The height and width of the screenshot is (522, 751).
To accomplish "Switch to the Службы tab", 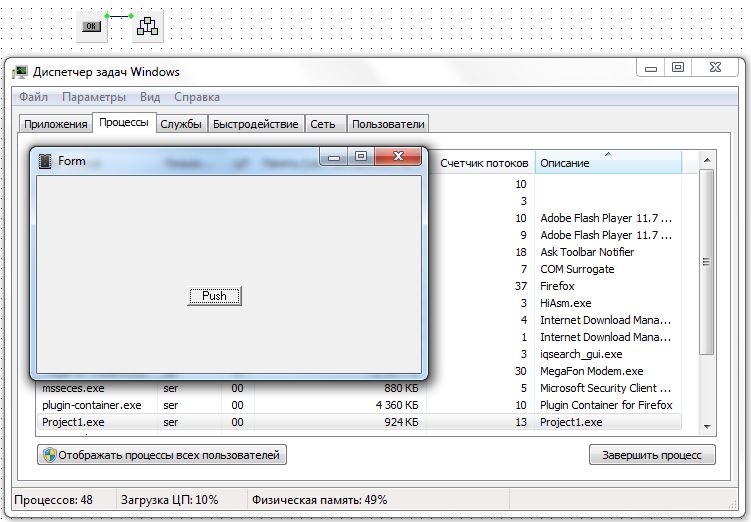I will 181,124.
